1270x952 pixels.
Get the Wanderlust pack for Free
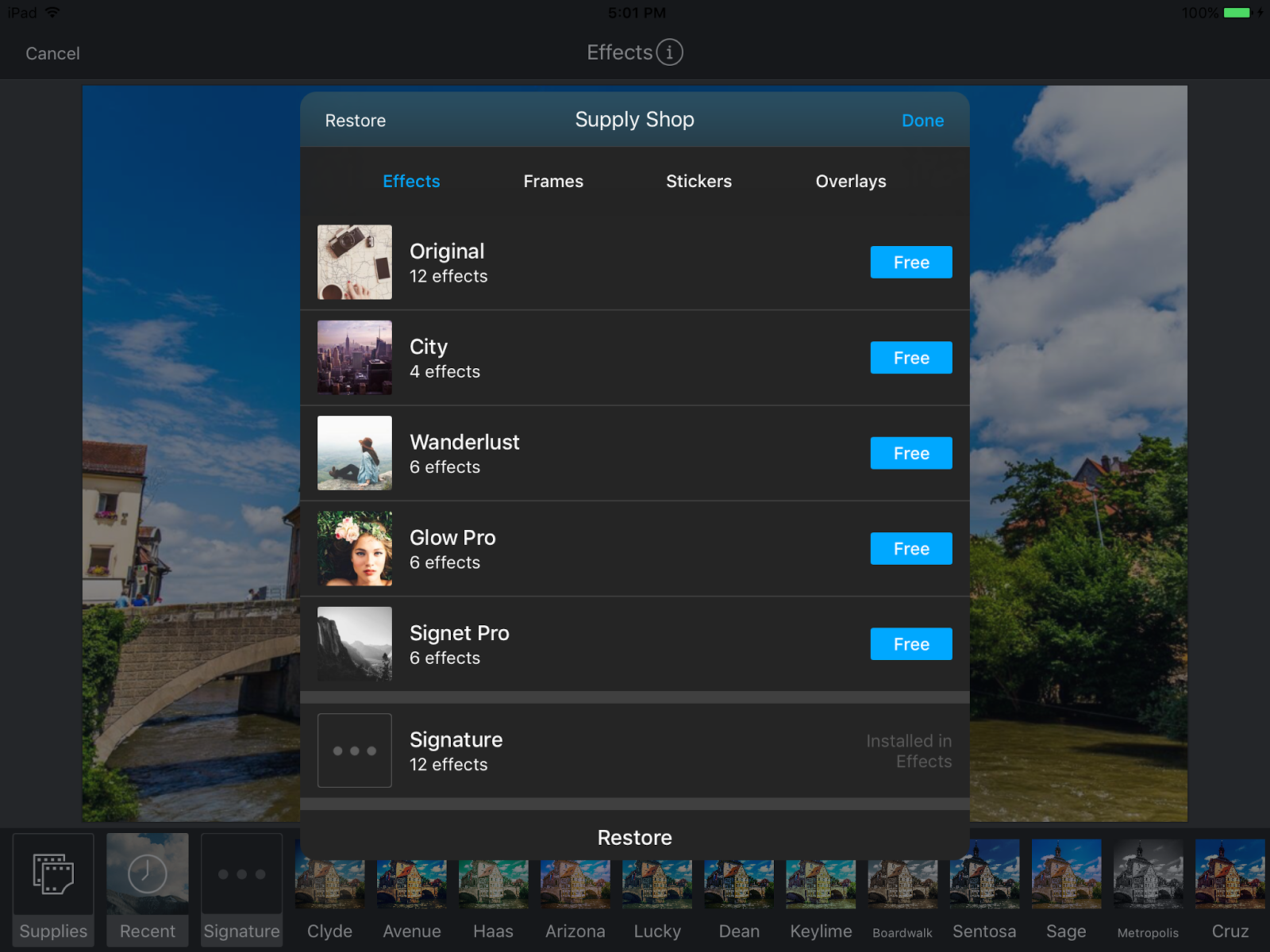click(910, 453)
